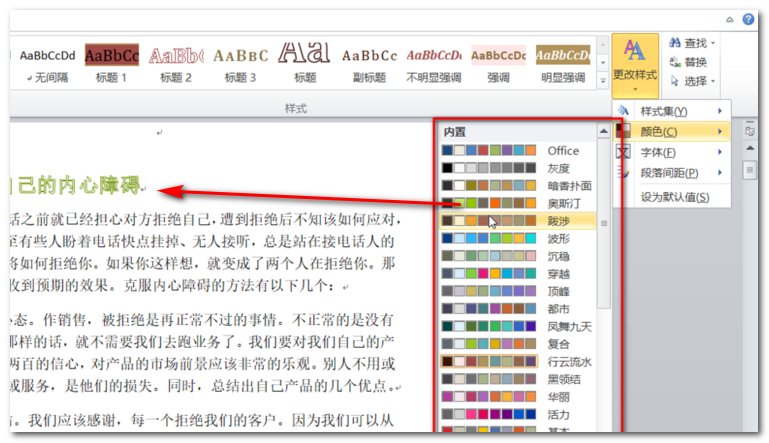The height and width of the screenshot is (443, 769).
Task: Click the Find (查找) binoculars icon
Action: 675,43
